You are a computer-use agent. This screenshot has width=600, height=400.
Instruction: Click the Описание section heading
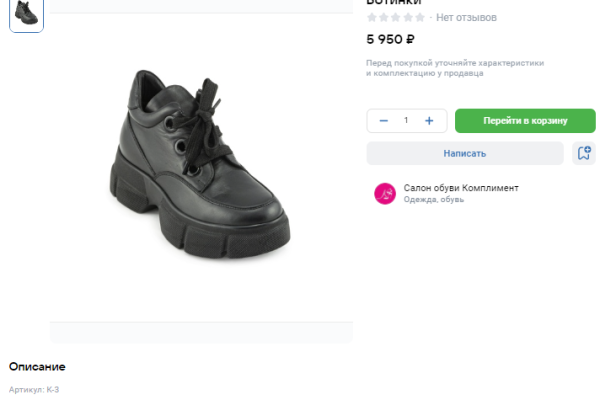37,367
